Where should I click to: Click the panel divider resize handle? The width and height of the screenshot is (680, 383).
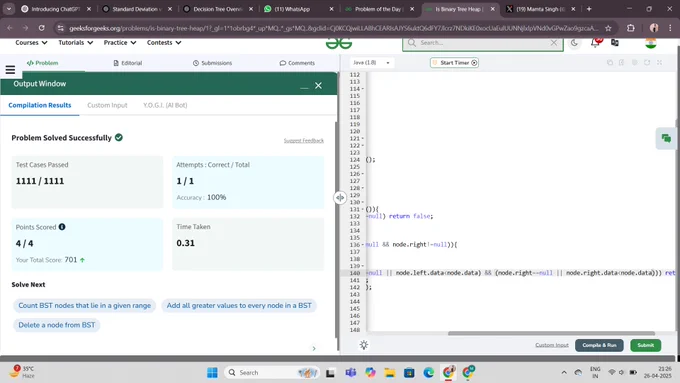click(x=340, y=197)
